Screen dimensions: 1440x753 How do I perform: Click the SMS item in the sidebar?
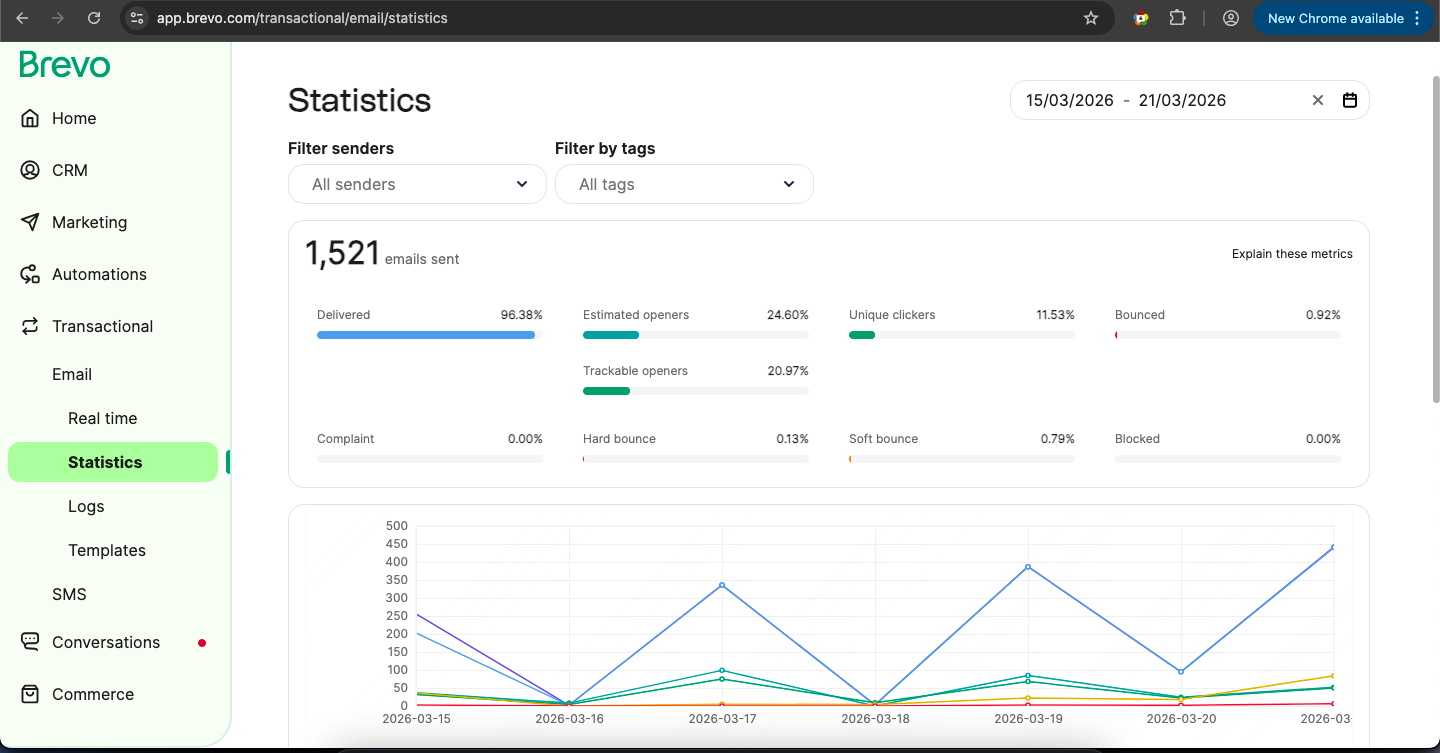[69, 594]
